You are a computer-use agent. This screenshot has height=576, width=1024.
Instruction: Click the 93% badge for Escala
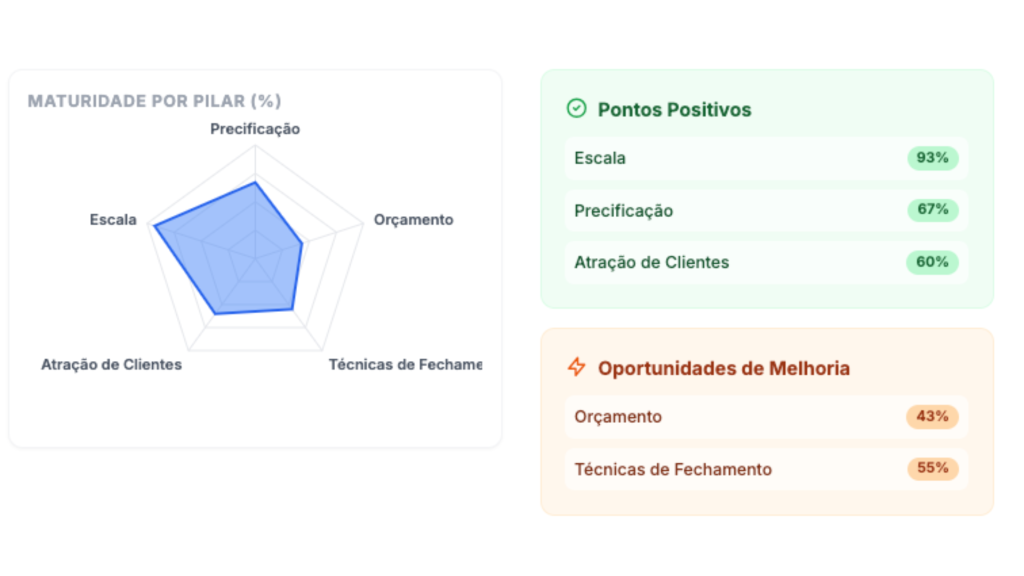932,158
